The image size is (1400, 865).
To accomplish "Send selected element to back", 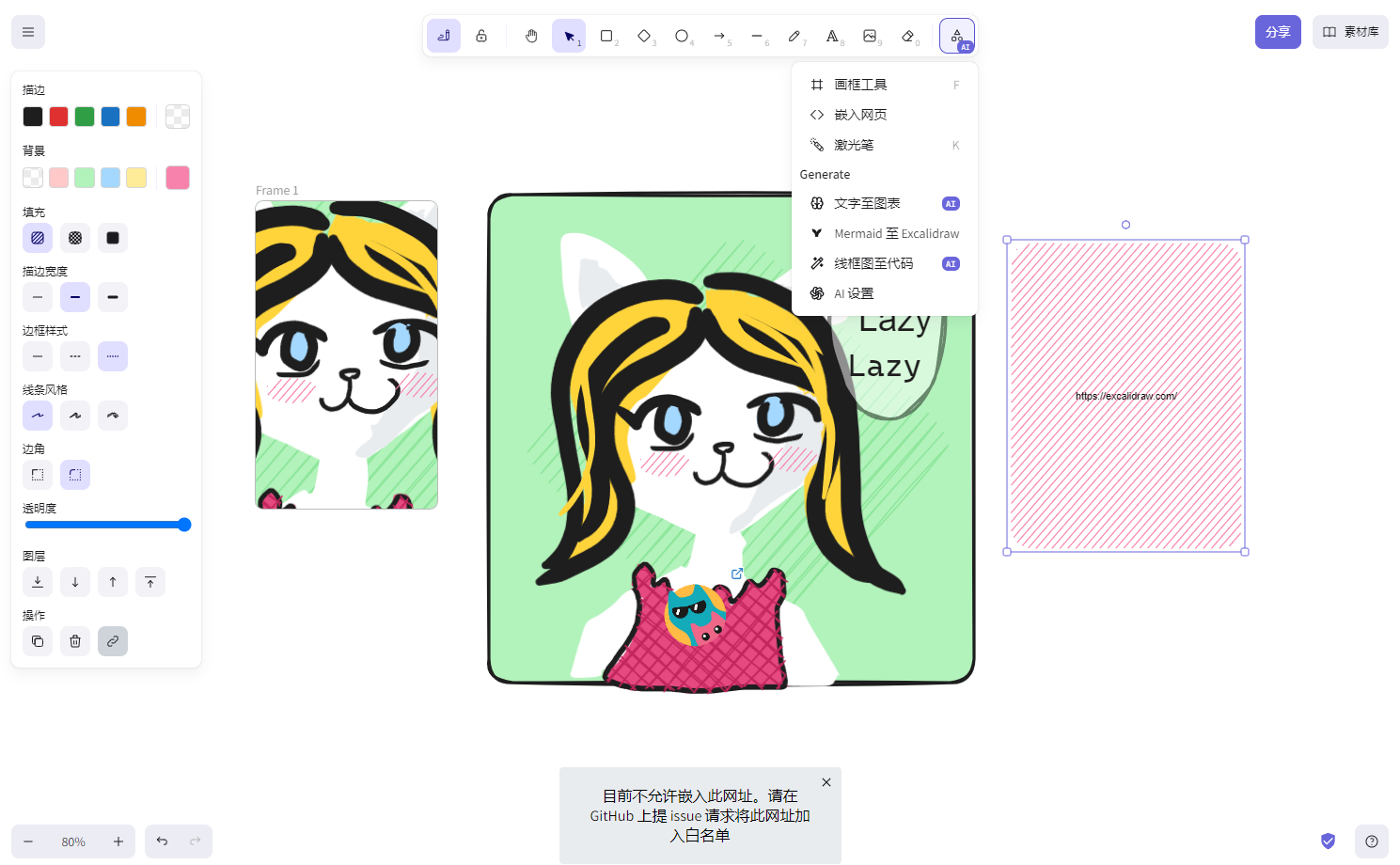I will 38,582.
